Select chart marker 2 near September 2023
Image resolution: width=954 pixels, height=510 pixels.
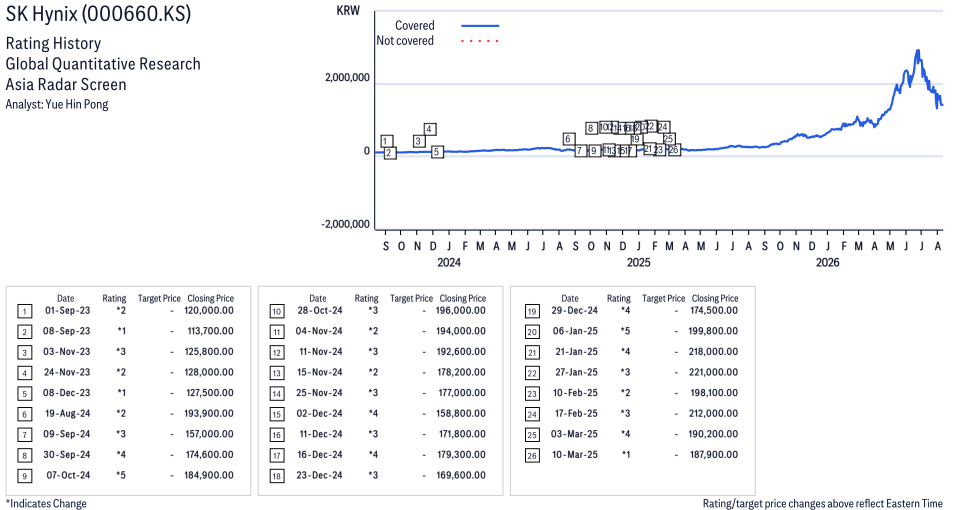click(390, 153)
